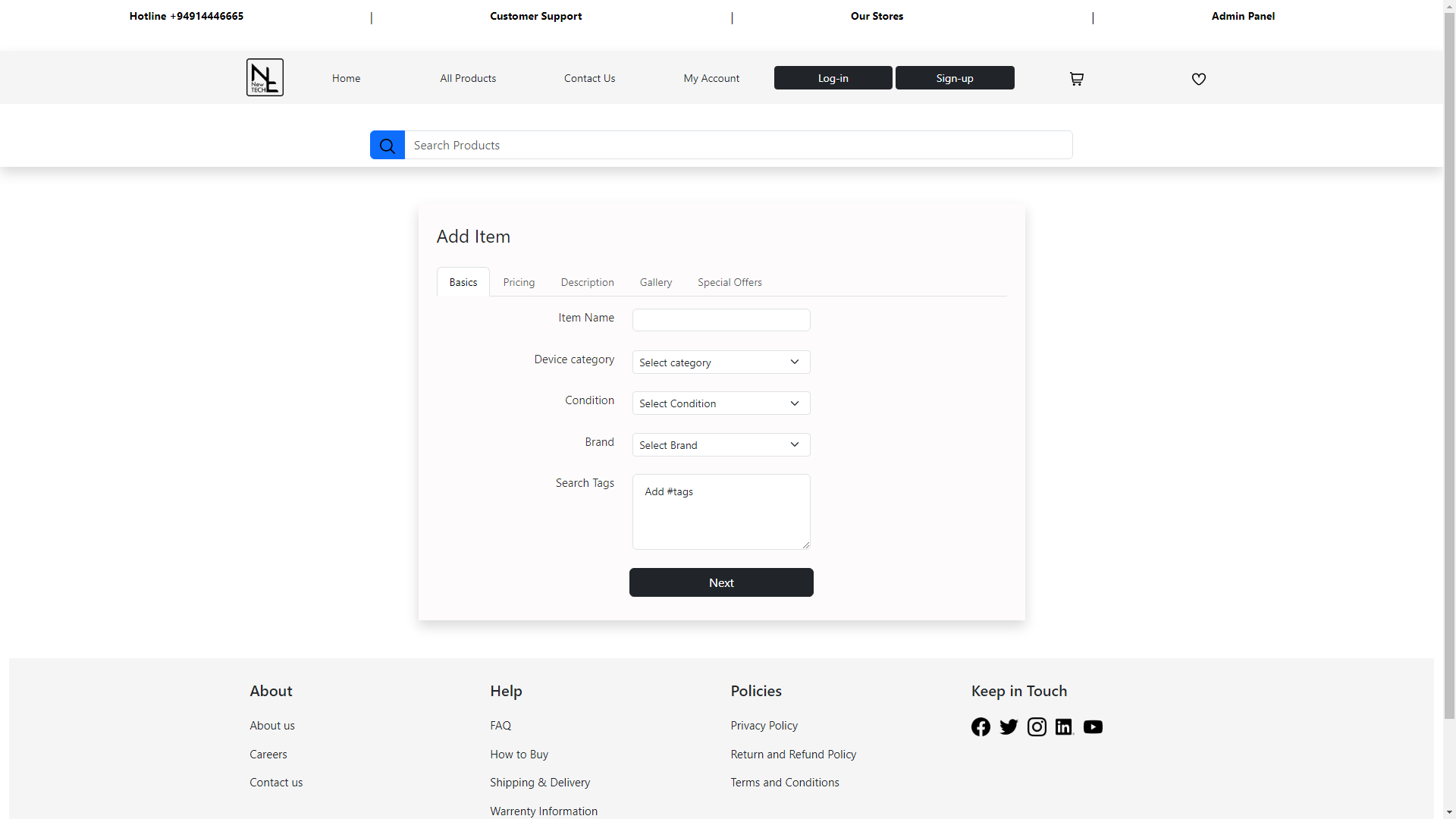Click into the Search Tags textarea
This screenshot has width=1456, height=819.
point(720,512)
